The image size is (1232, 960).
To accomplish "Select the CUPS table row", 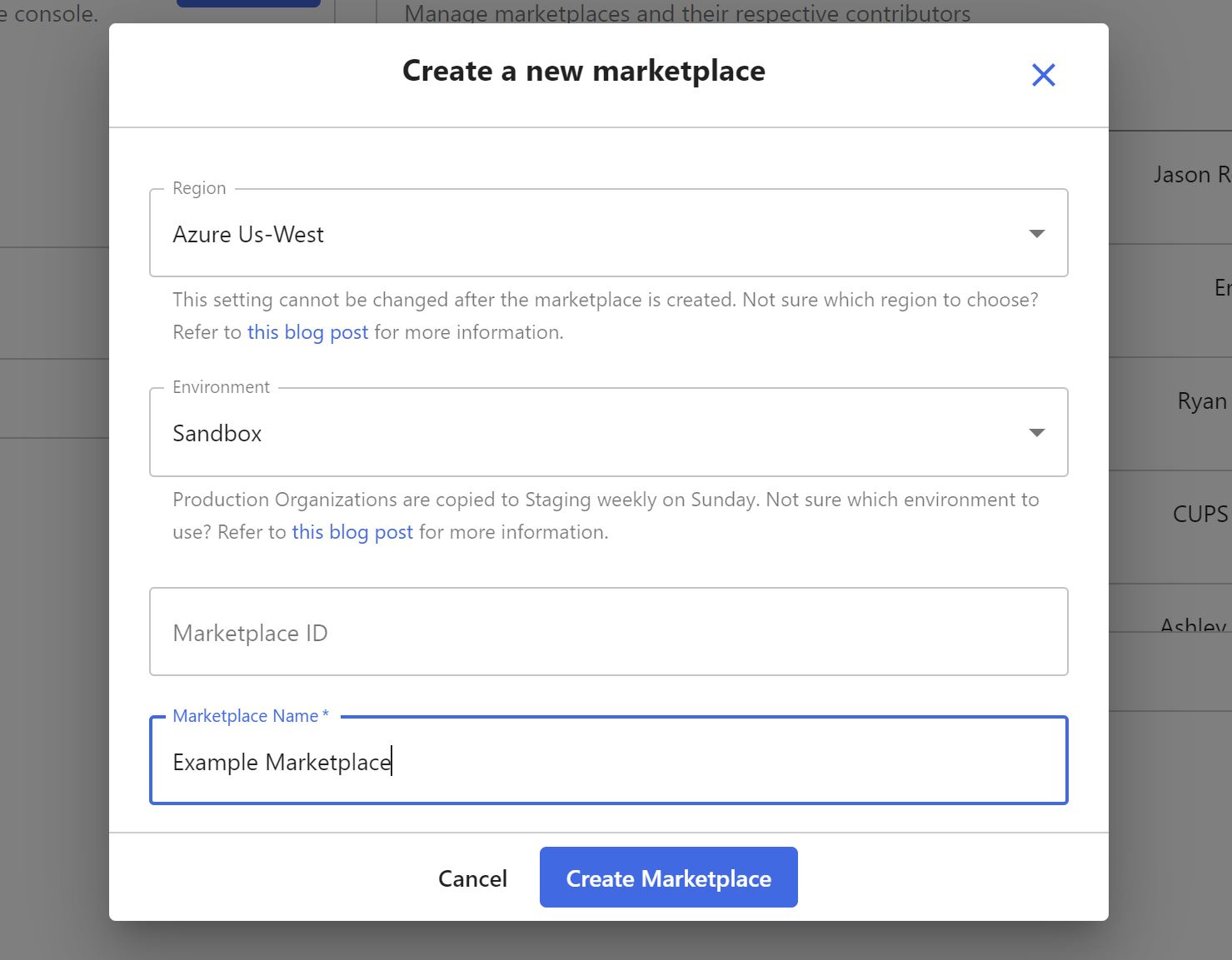I will pyautogui.click(x=1199, y=514).
